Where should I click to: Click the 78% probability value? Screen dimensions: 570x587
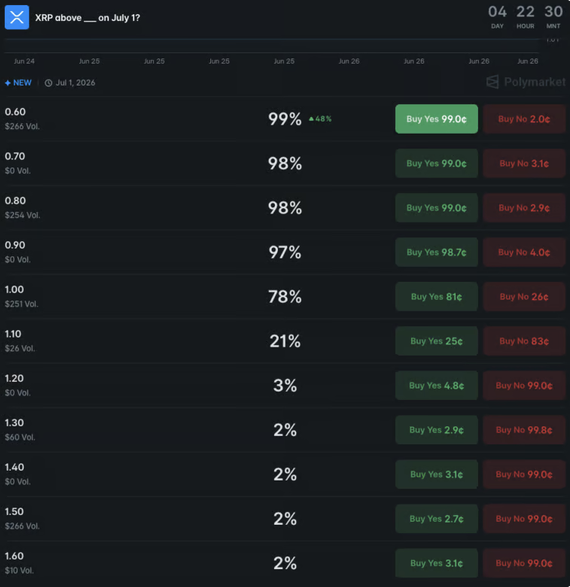(285, 296)
